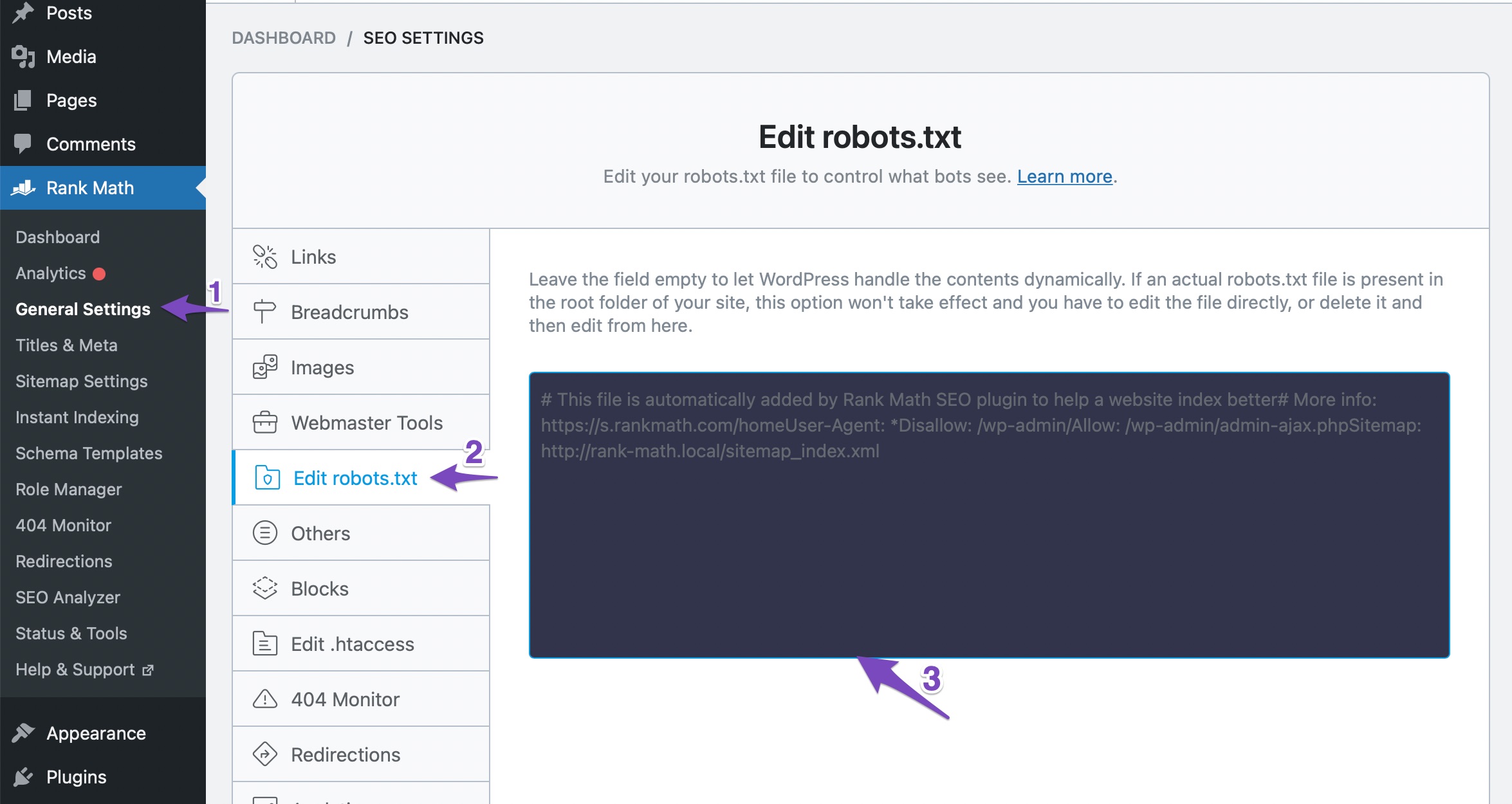1512x804 pixels.
Task: Click the Images icon in sidebar
Action: 264,367
